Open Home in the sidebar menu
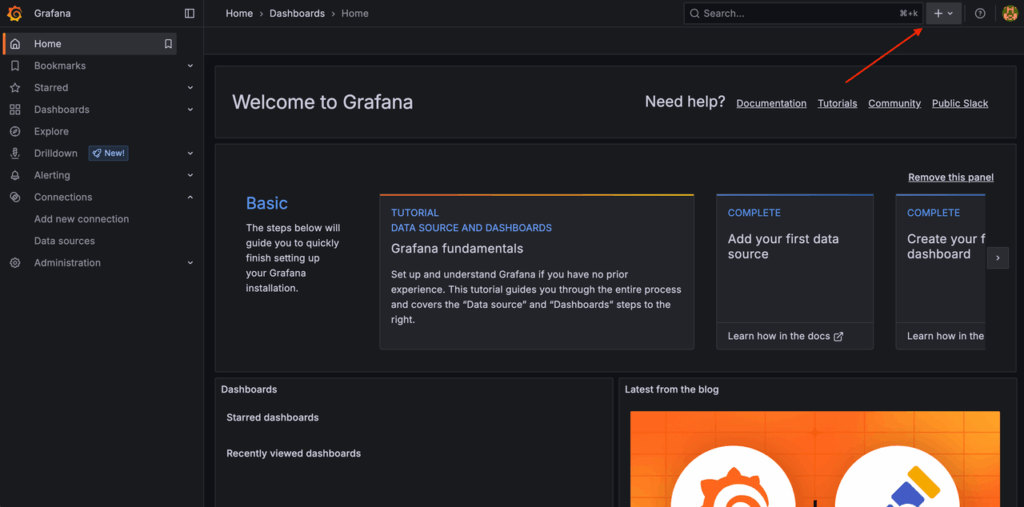The image size is (1024, 507). point(48,44)
